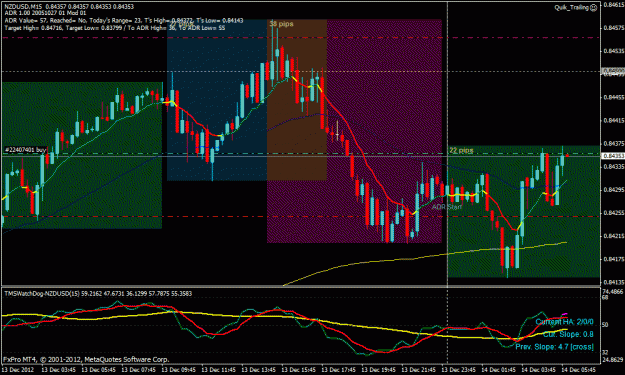
Task: Click the 'Prev. Slope: 4.7 [cross]' readout
Action: coord(554,347)
